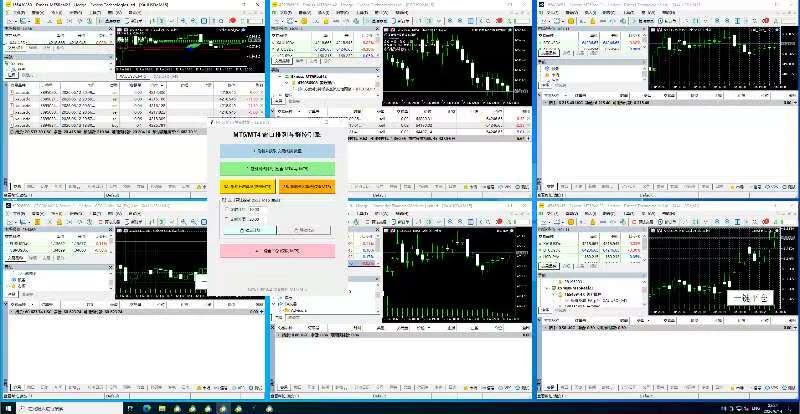Click the 一键下单 button on the bottom-right chart
The width and height of the screenshot is (800, 414).
(x=750, y=298)
